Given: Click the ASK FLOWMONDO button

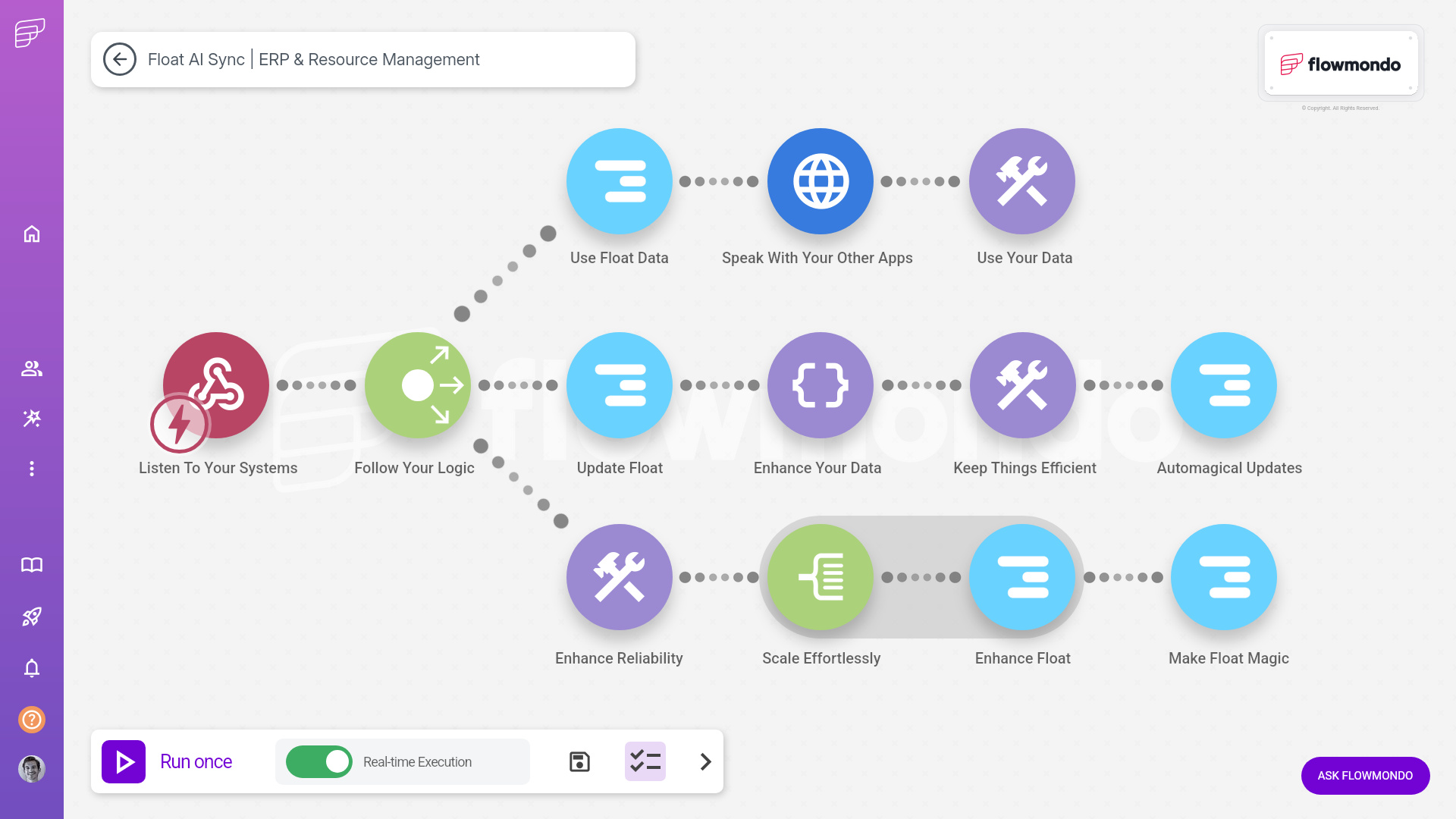Looking at the screenshot, I should (1365, 775).
